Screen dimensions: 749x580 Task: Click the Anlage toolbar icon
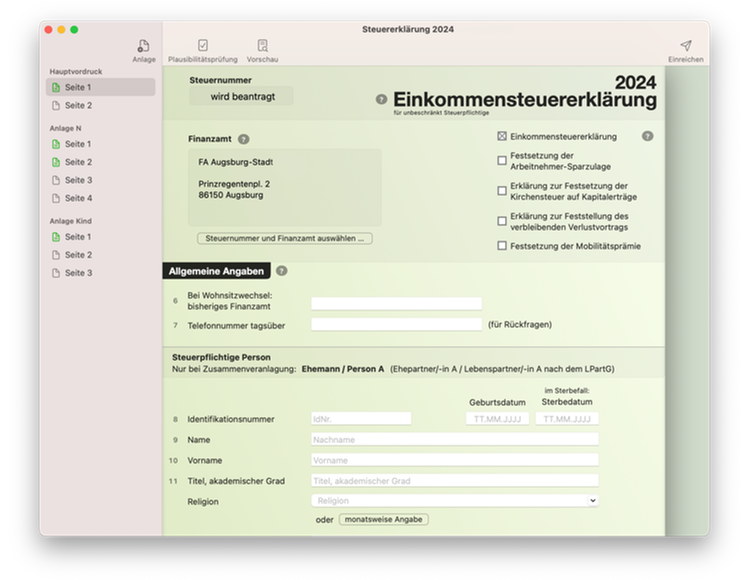[x=143, y=47]
